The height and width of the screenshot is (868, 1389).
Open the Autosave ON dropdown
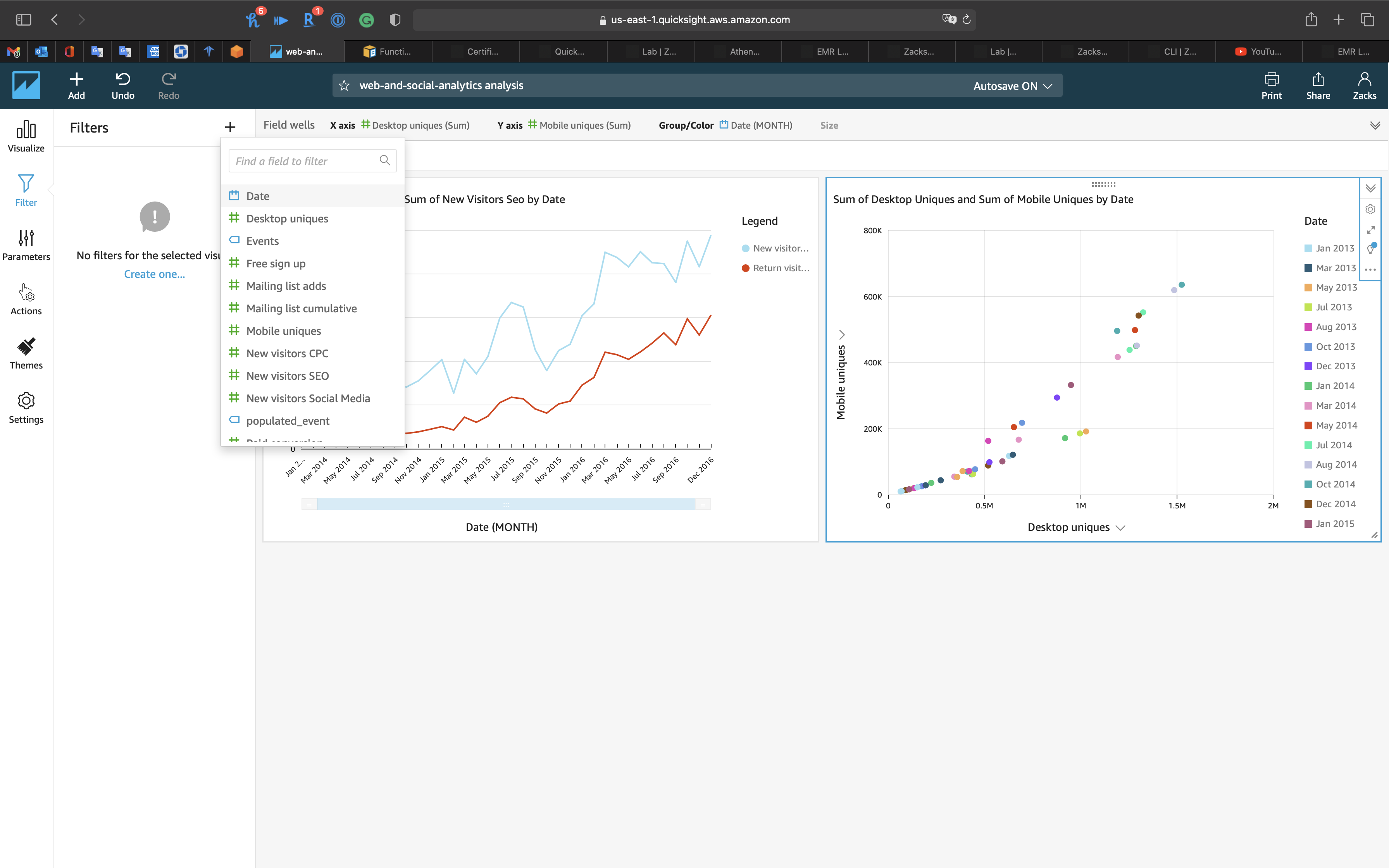[1012, 86]
